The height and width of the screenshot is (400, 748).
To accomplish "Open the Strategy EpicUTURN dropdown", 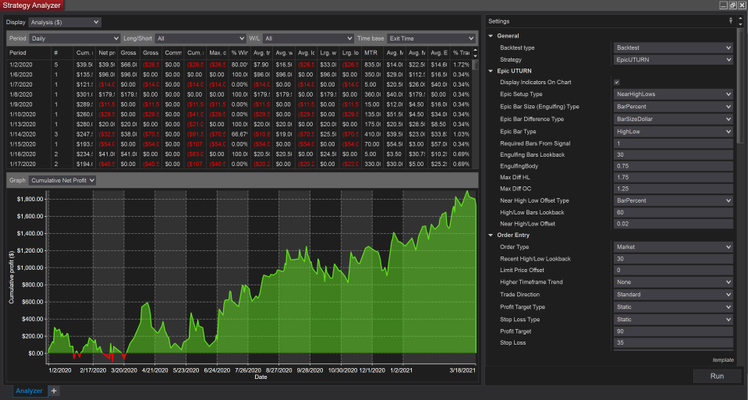I will coord(672,60).
